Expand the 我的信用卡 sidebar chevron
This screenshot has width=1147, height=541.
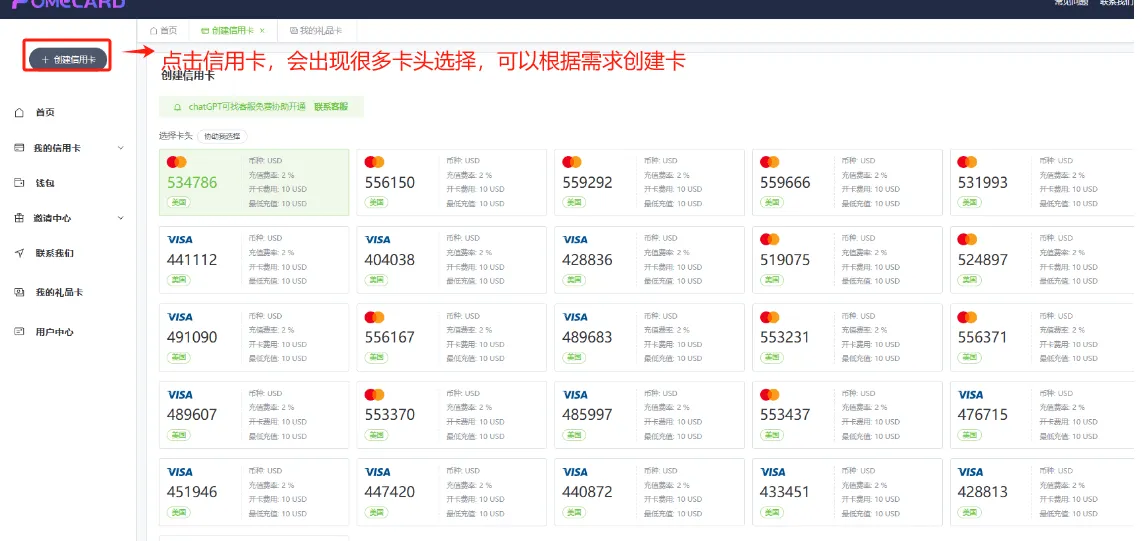click(121, 148)
